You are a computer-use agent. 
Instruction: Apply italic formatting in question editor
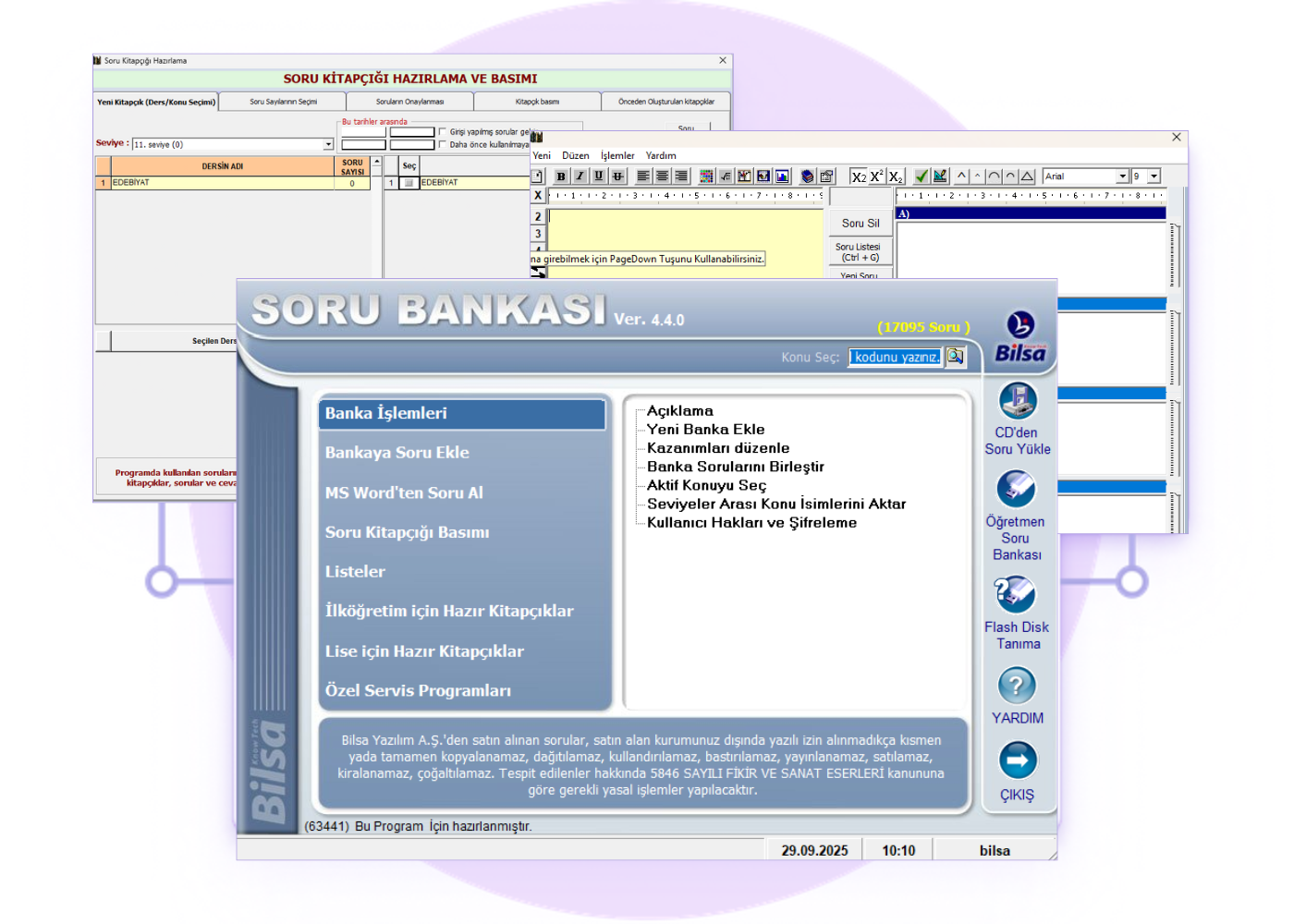[x=580, y=176]
